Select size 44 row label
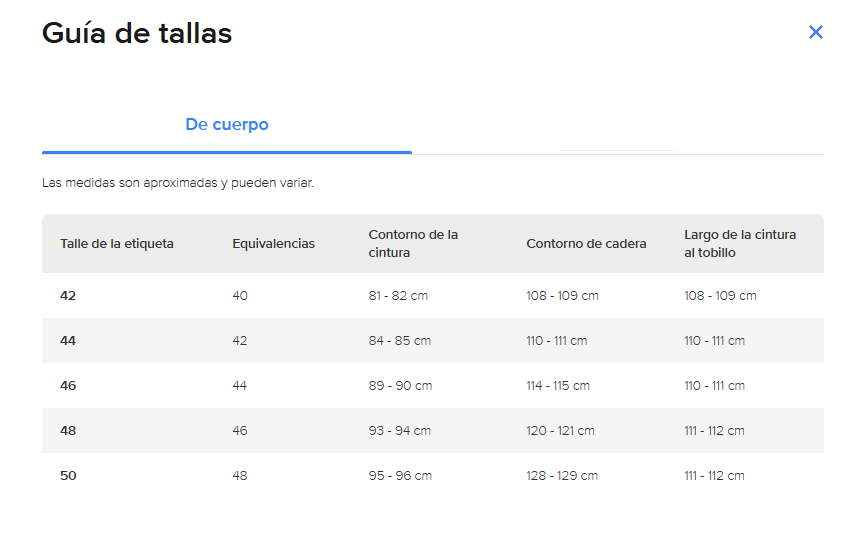Screen dimensions: 855x549 [68, 341]
